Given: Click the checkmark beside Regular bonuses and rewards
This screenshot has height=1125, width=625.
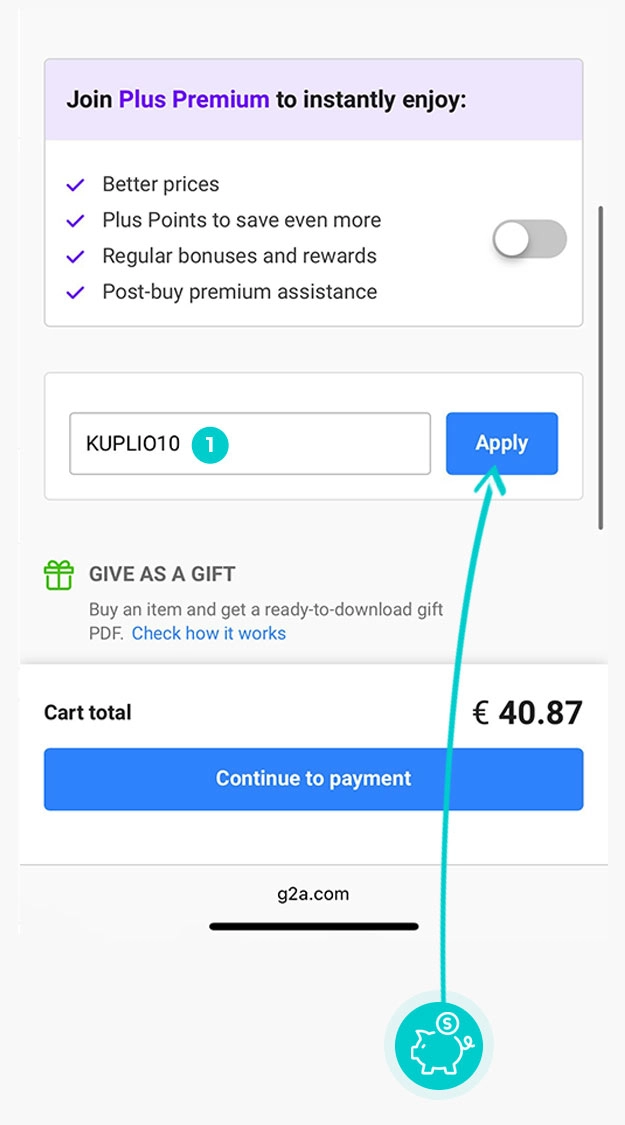Looking at the screenshot, I should pos(75,257).
